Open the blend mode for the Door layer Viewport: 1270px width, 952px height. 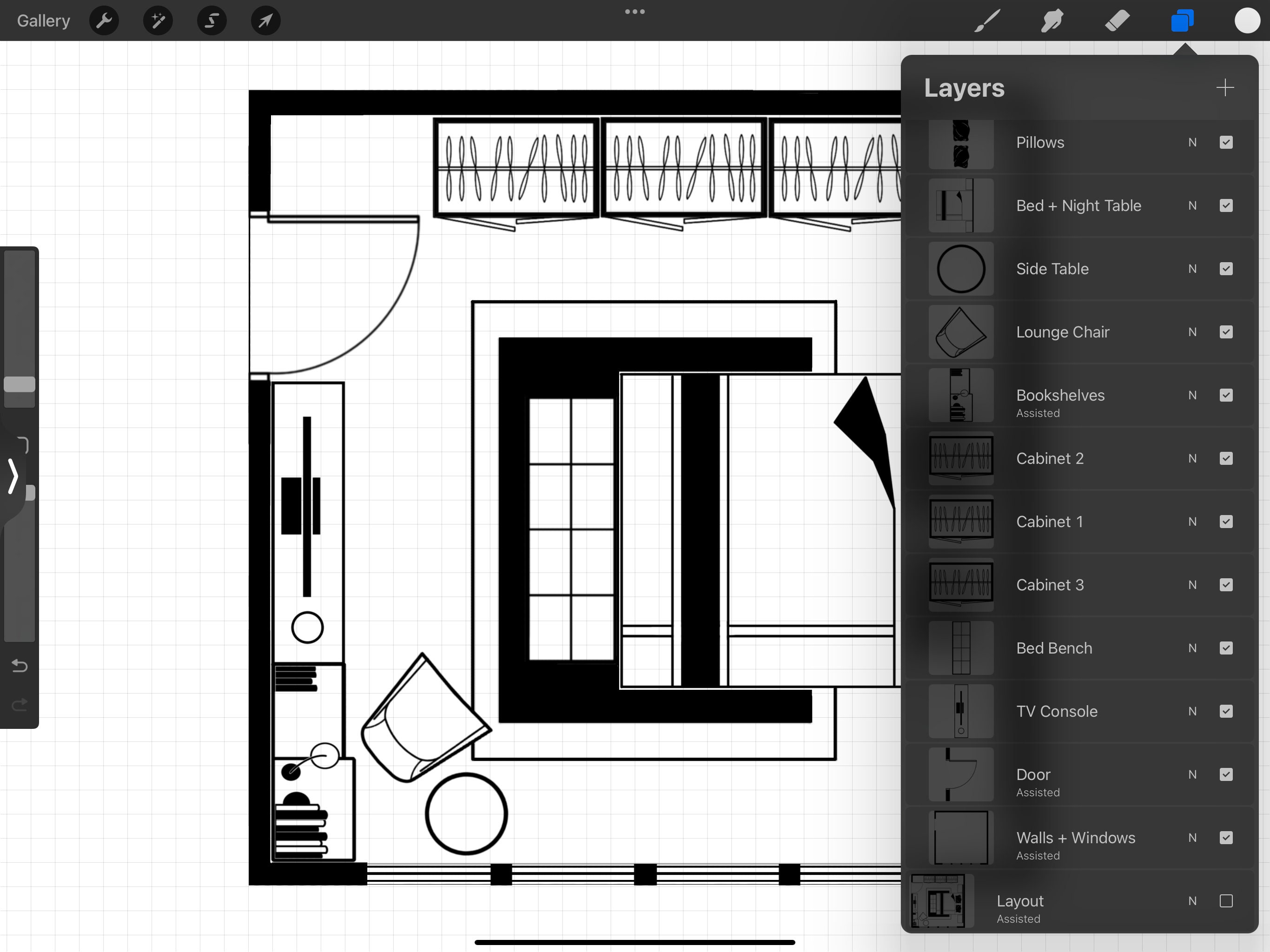pyautogui.click(x=1192, y=774)
